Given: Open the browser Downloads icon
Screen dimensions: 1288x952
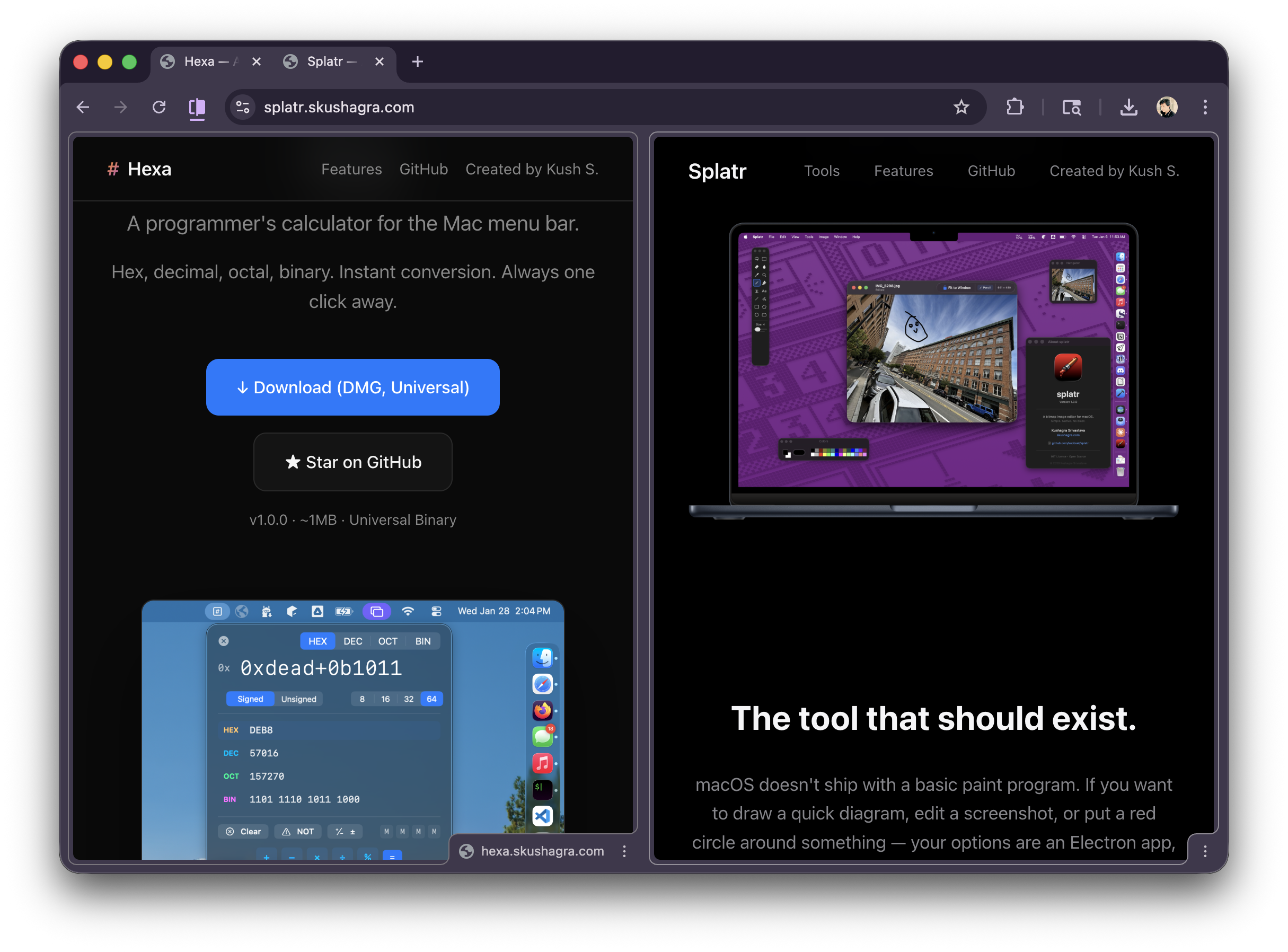Looking at the screenshot, I should pyautogui.click(x=1129, y=107).
